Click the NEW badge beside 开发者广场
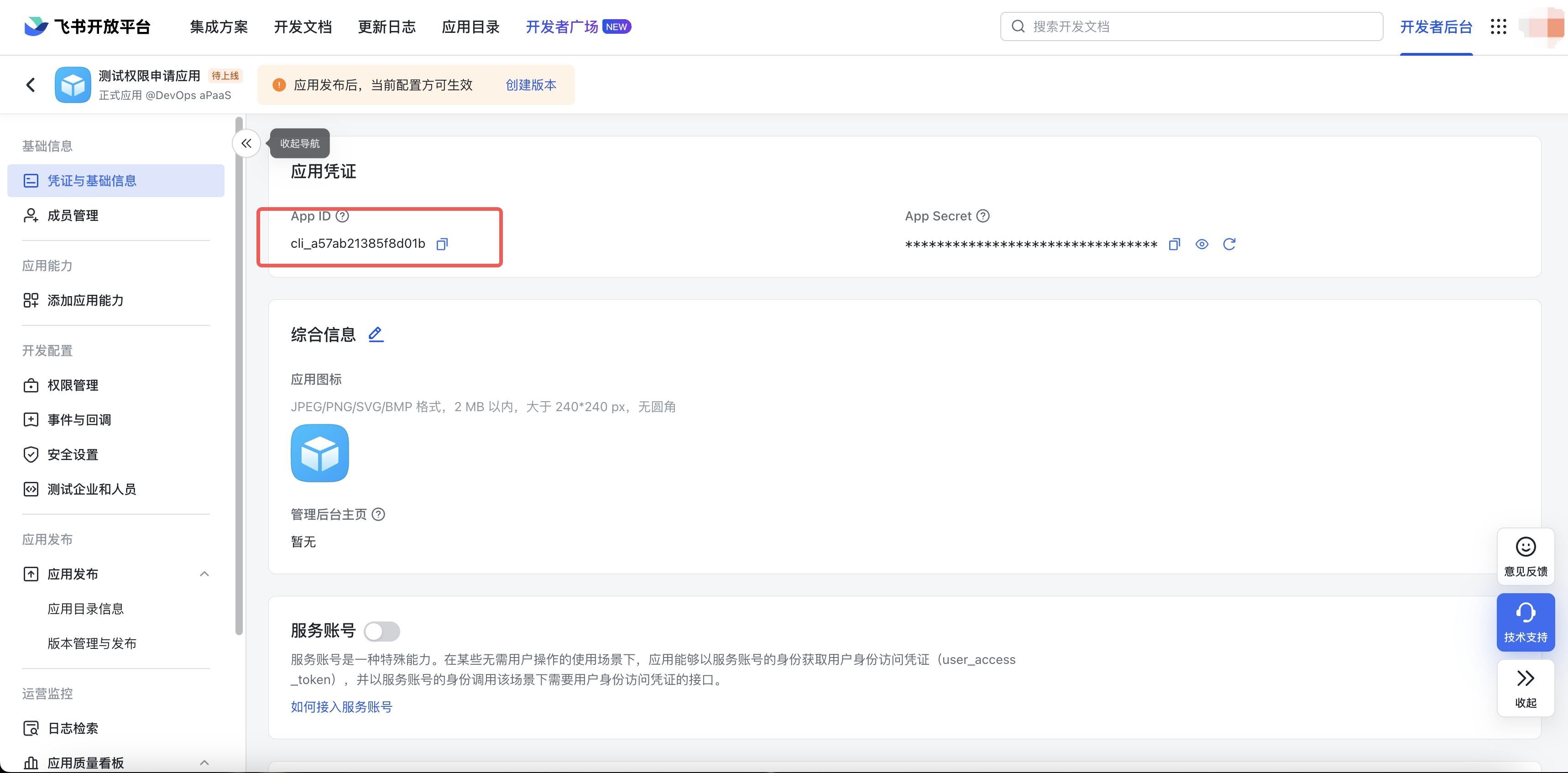 tap(617, 27)
